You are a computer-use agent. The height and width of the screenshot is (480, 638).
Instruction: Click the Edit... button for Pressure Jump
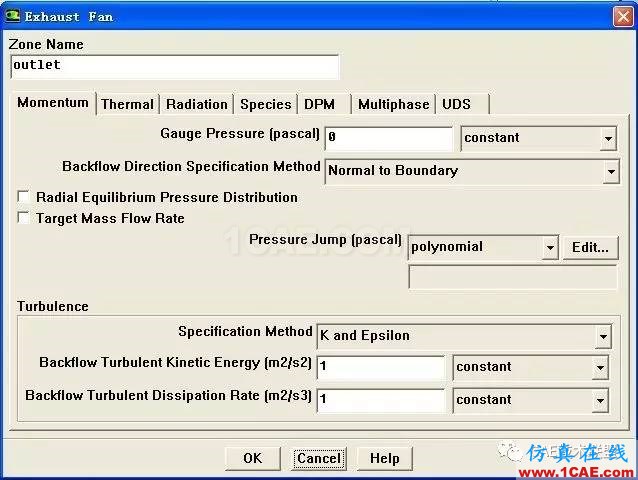point(590,247)
